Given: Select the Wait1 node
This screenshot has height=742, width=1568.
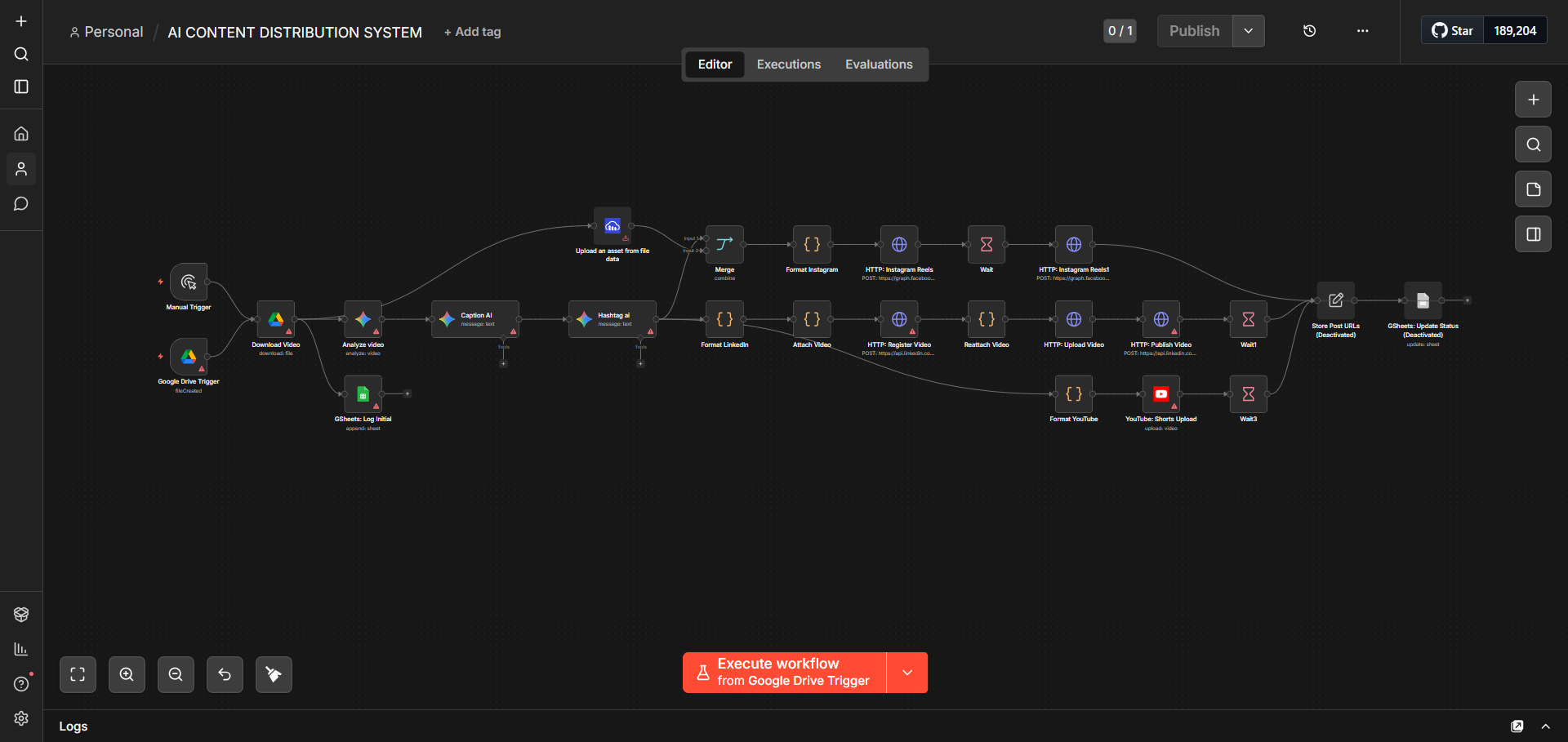Looking at the screenshot, I should point(1249,319).
